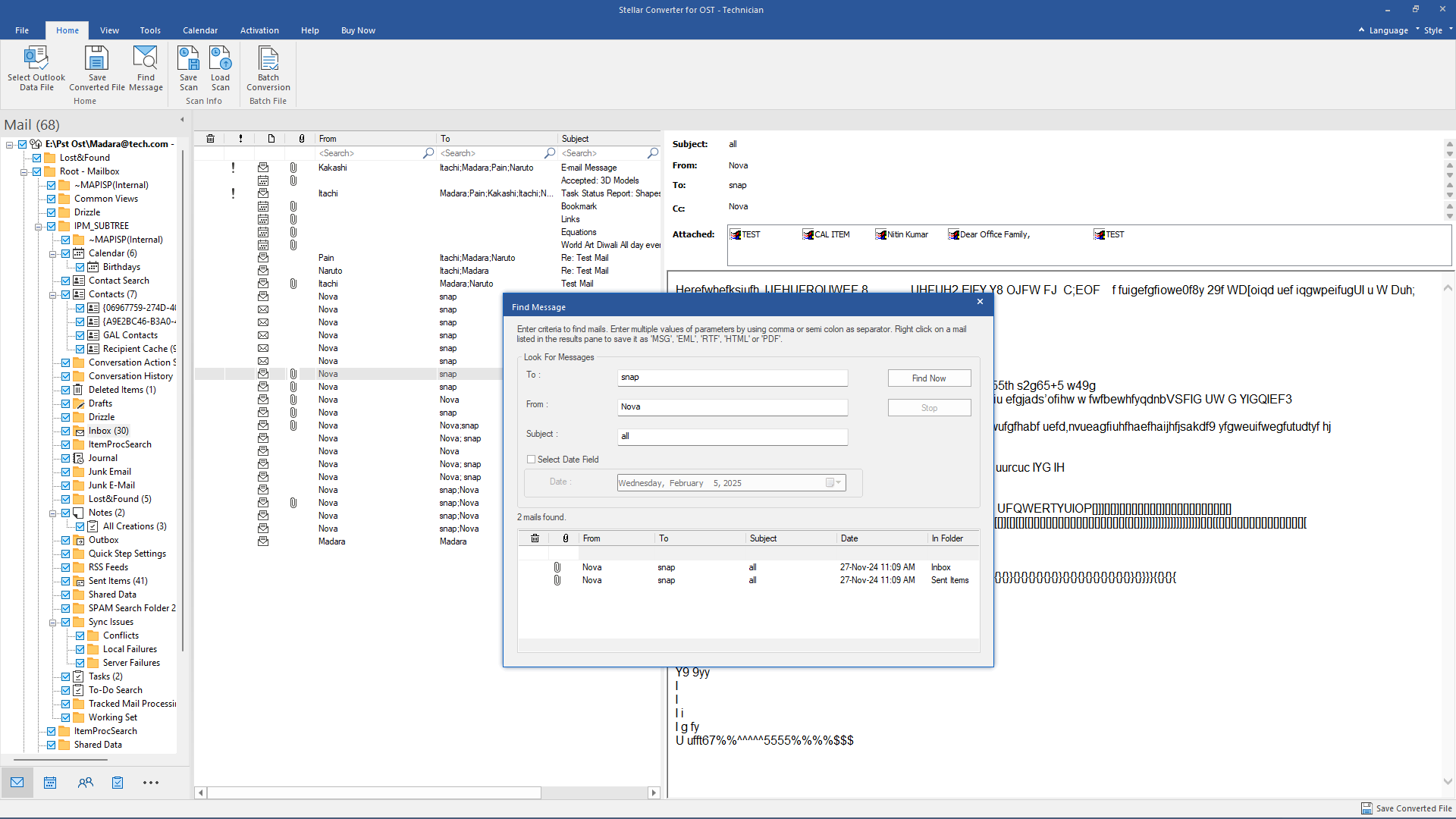The width and height of the screenshot is (1456, 819).
Task: Collapse the left navigation pane arrow
Action: (x=182, y=120)
